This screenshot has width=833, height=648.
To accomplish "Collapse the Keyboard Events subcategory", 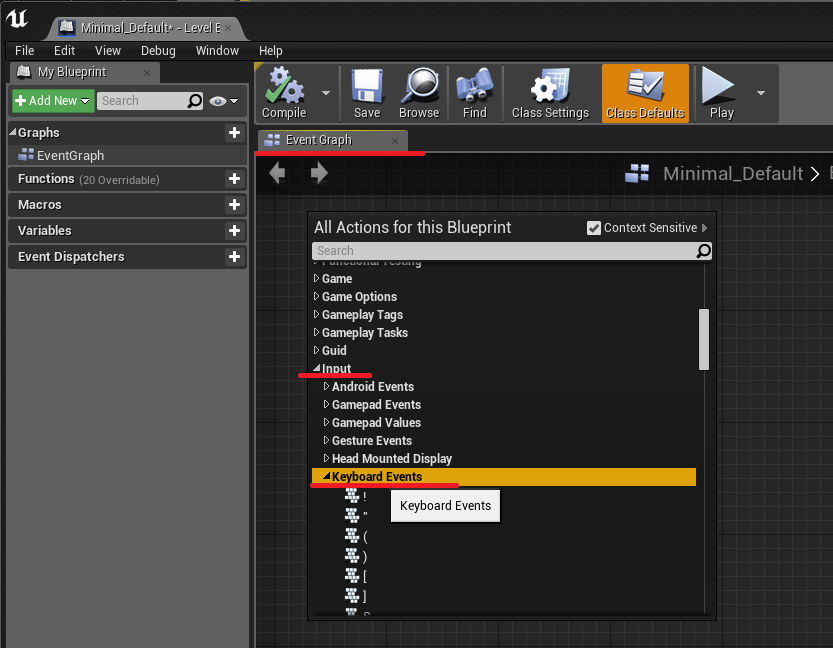I will coord(327,476).
